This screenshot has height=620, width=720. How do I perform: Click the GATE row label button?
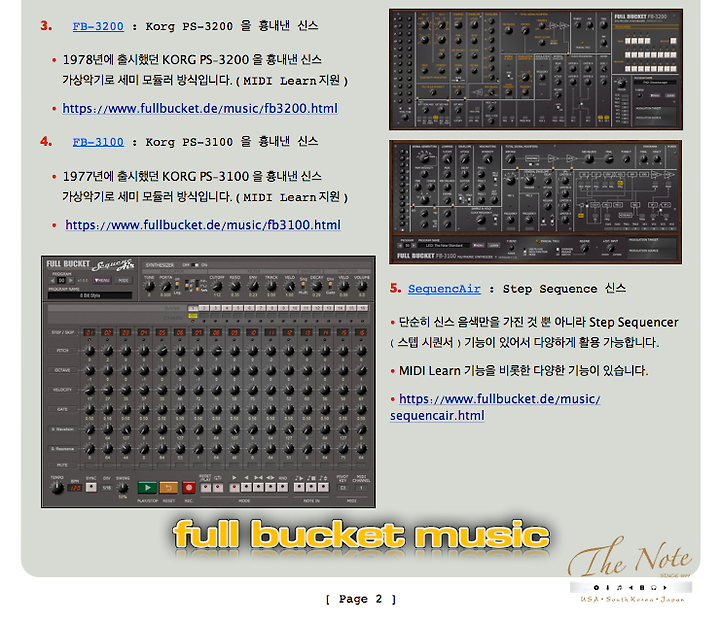point(62,409)
